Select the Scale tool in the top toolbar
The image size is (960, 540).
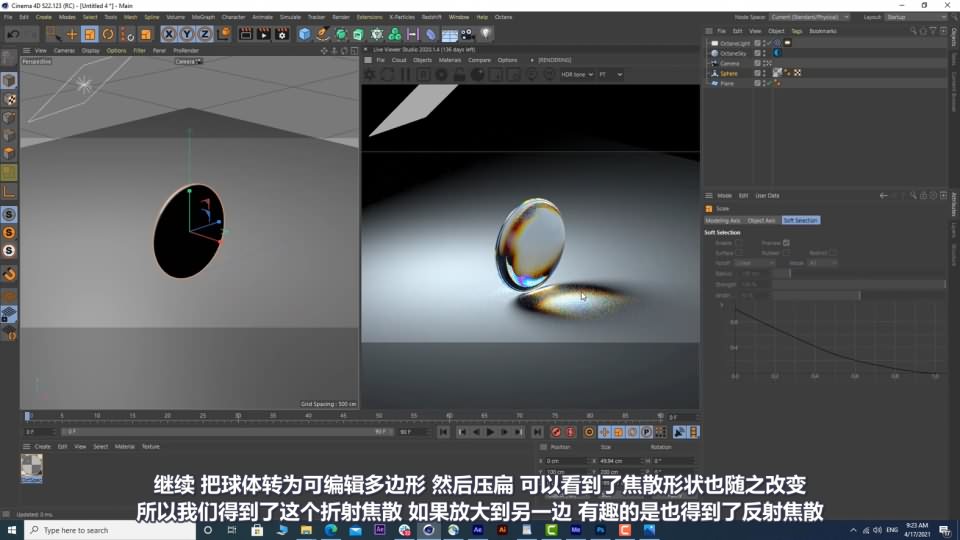point(90,34)
